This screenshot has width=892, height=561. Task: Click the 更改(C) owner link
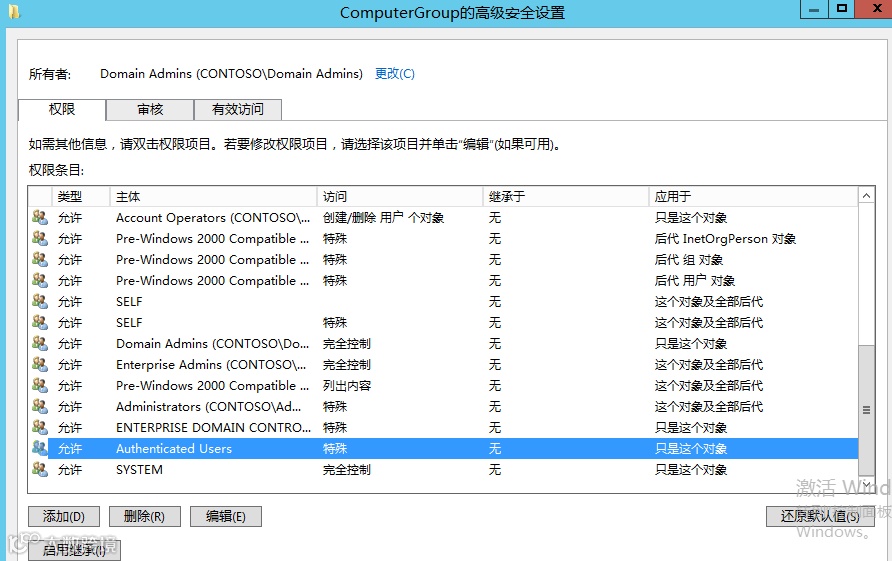click(x=395, y=73)
